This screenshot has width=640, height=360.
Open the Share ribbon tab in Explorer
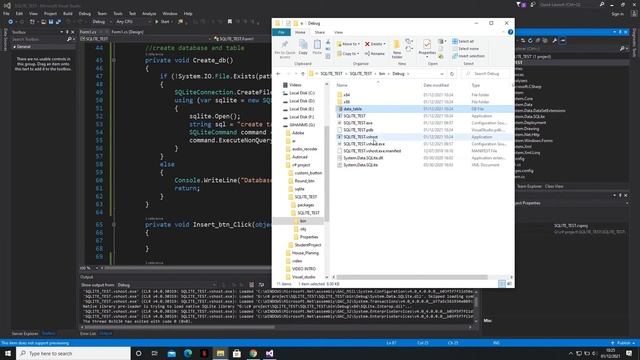click(x=320, y=32)
